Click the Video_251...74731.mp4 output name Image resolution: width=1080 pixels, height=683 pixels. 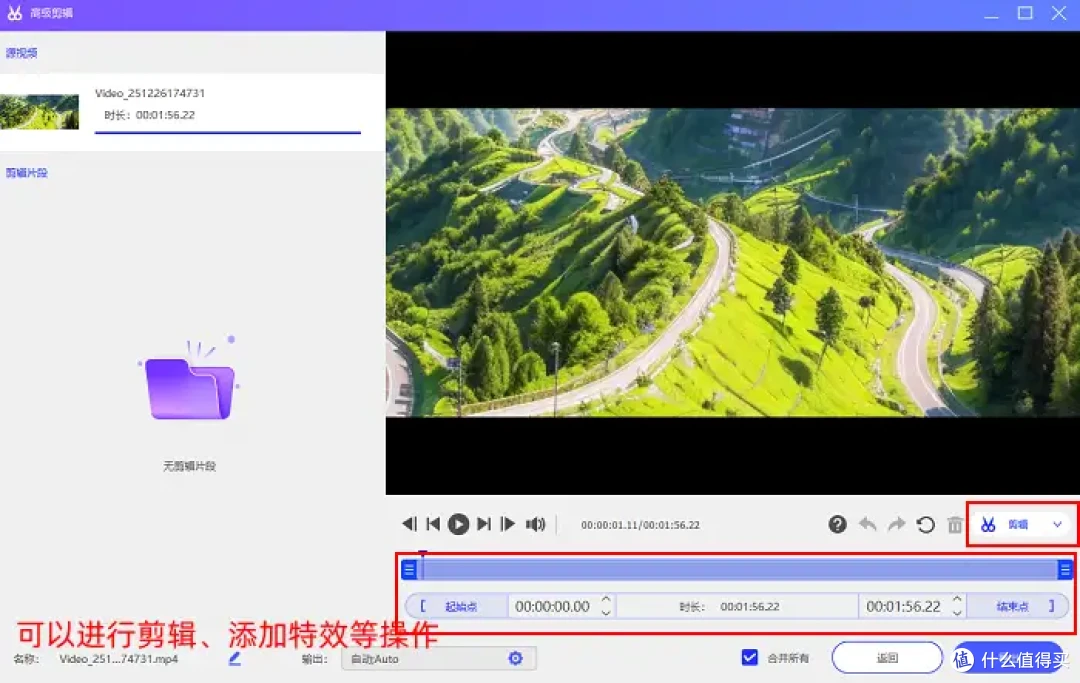[x=118, y=659]
